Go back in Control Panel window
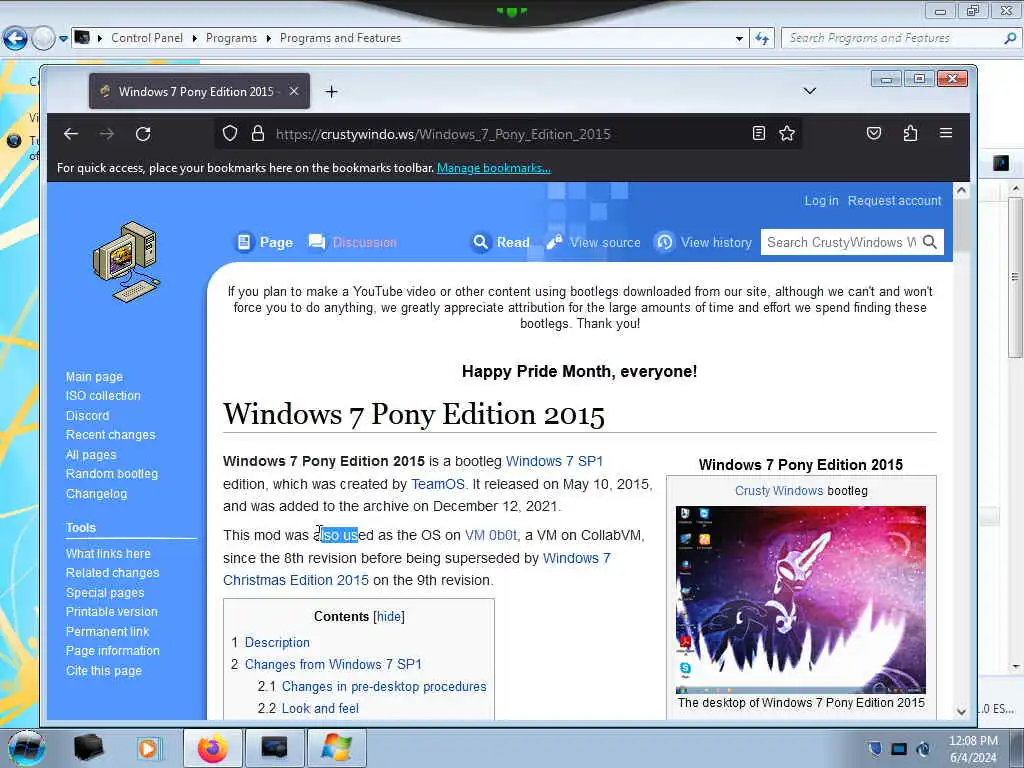 15,39
